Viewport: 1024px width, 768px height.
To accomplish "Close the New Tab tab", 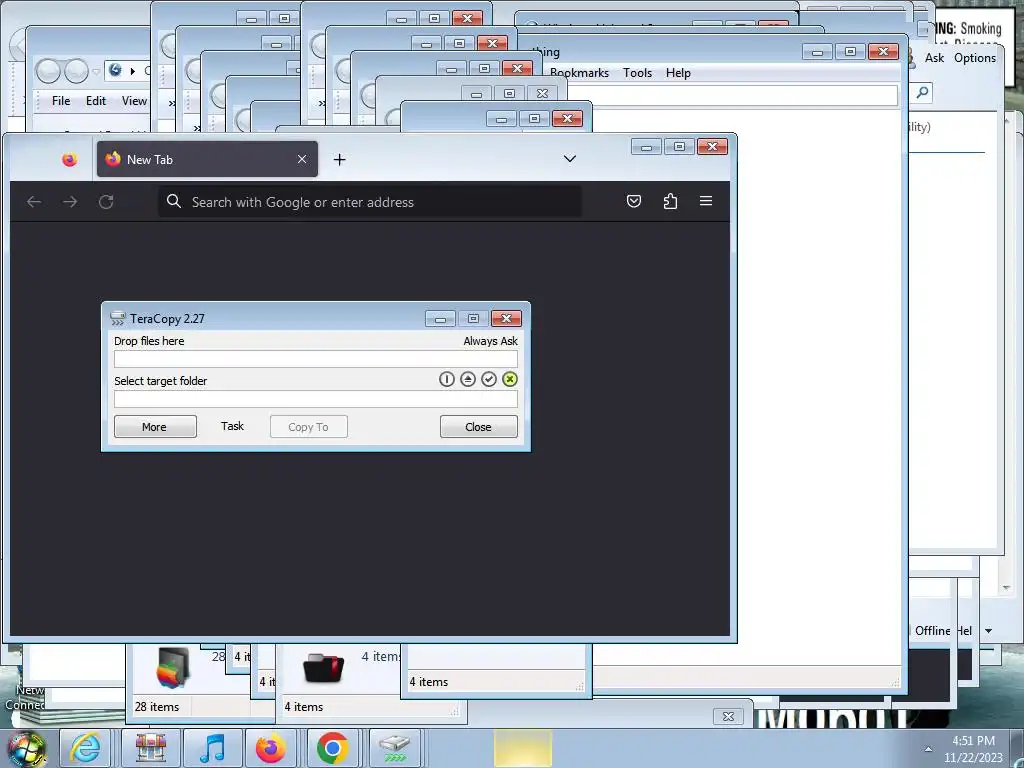I will click(x=302, y=159).
